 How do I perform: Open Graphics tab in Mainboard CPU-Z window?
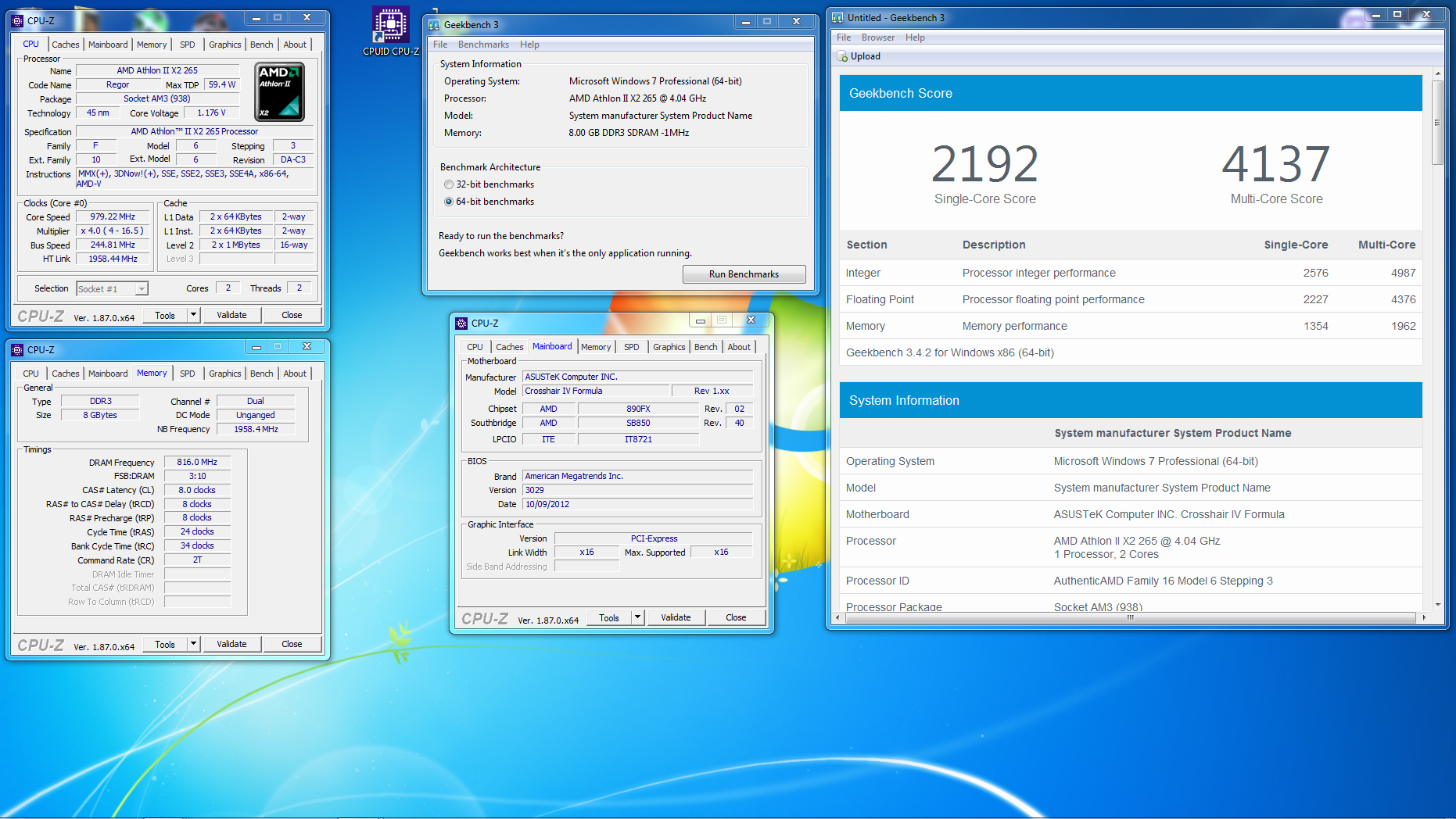[x=669, y=347]
